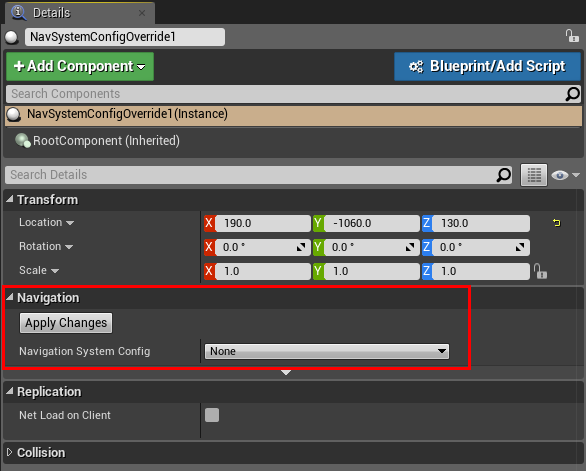This screenshot has height=471, width=586.
Task: Enable the Net Load on Client checkbox
Action: (212, 415)
